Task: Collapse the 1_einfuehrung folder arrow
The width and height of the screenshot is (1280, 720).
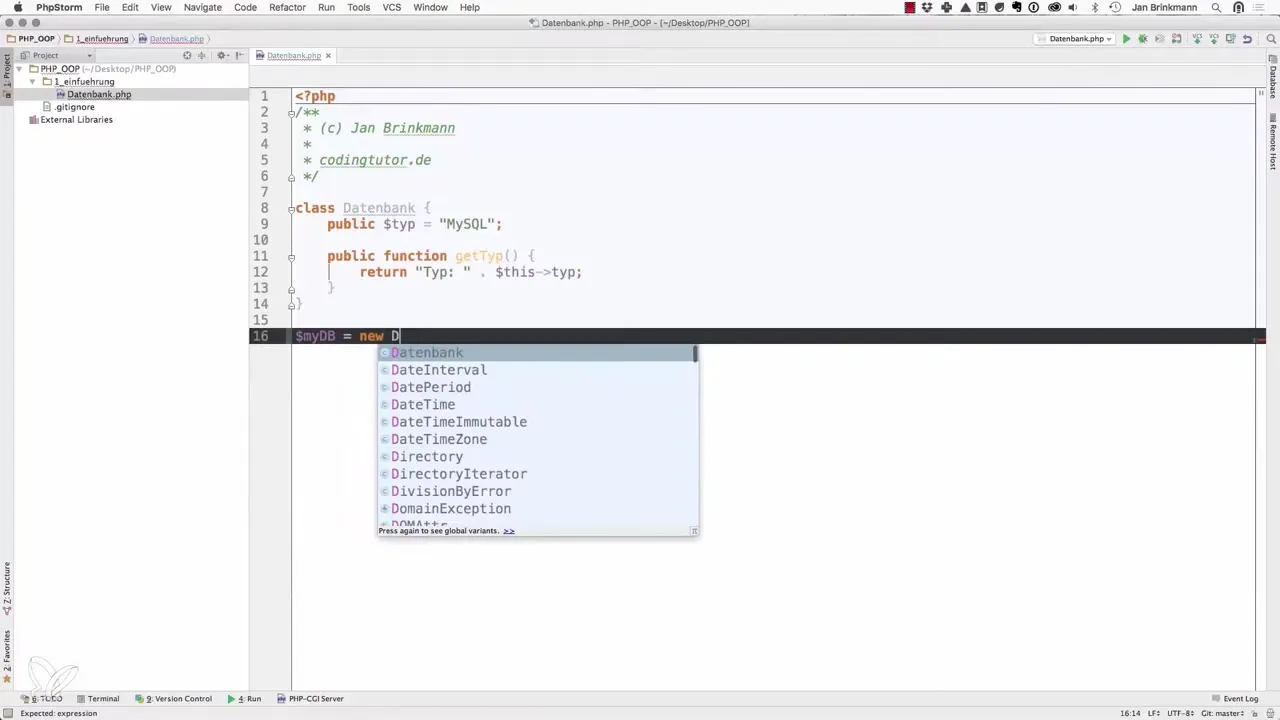Action: 34,82
